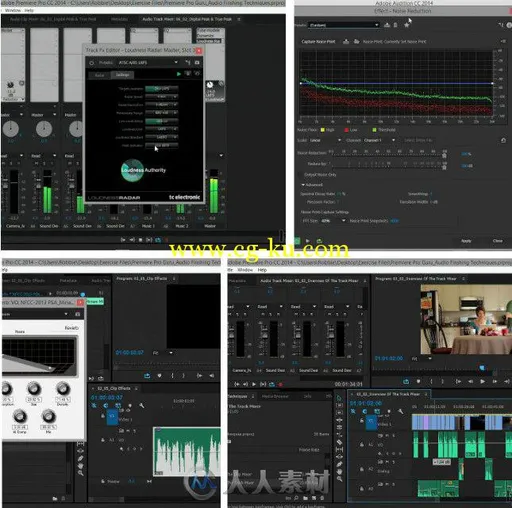Toggle the V1 source patch in Track Mixer timeline
This screenshot has width=512, height=508.
(x=371, y=423)
